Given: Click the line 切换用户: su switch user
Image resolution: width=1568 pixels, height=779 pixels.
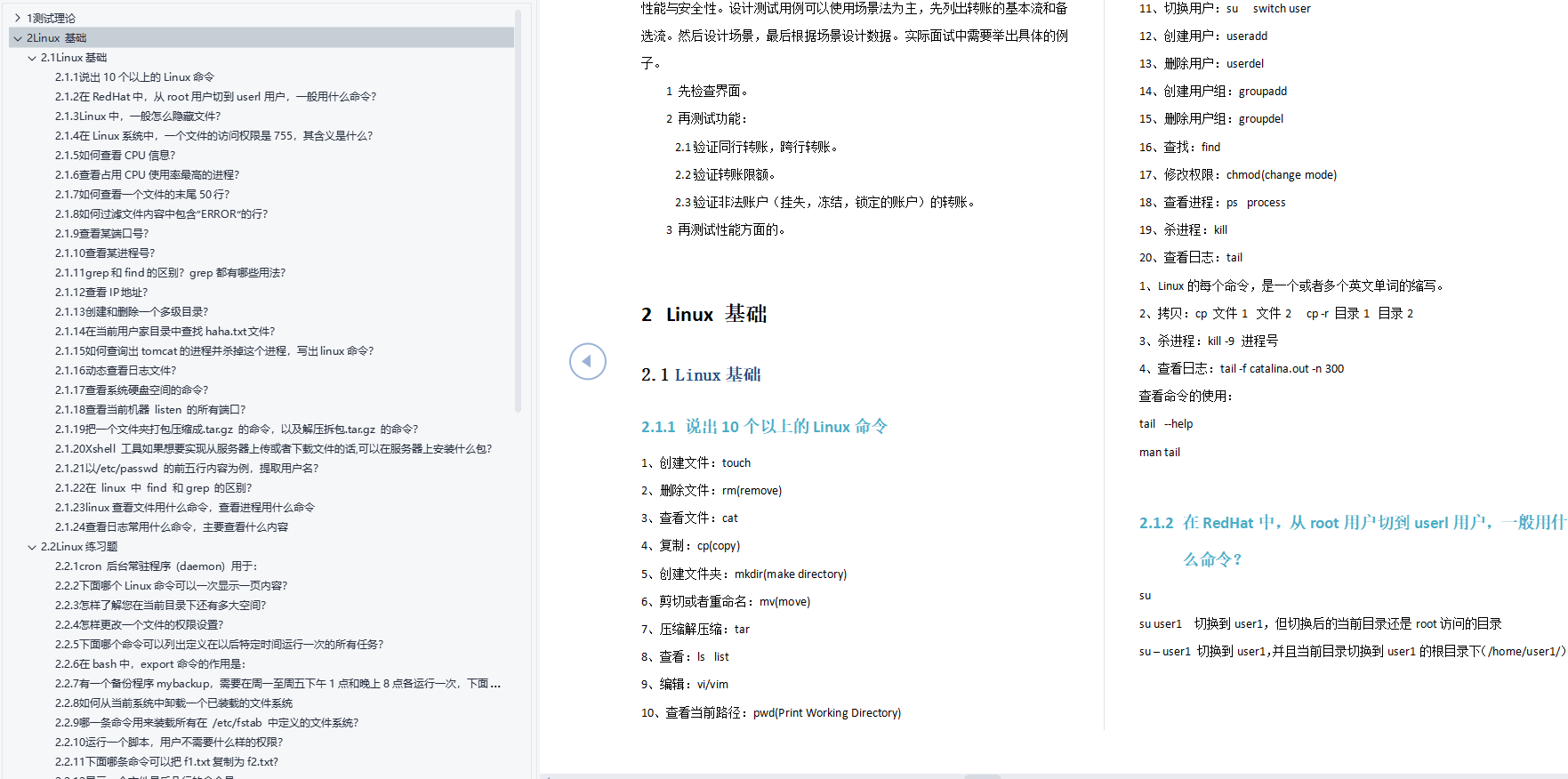Looking at the screenshot, I should coord(1225,8).
